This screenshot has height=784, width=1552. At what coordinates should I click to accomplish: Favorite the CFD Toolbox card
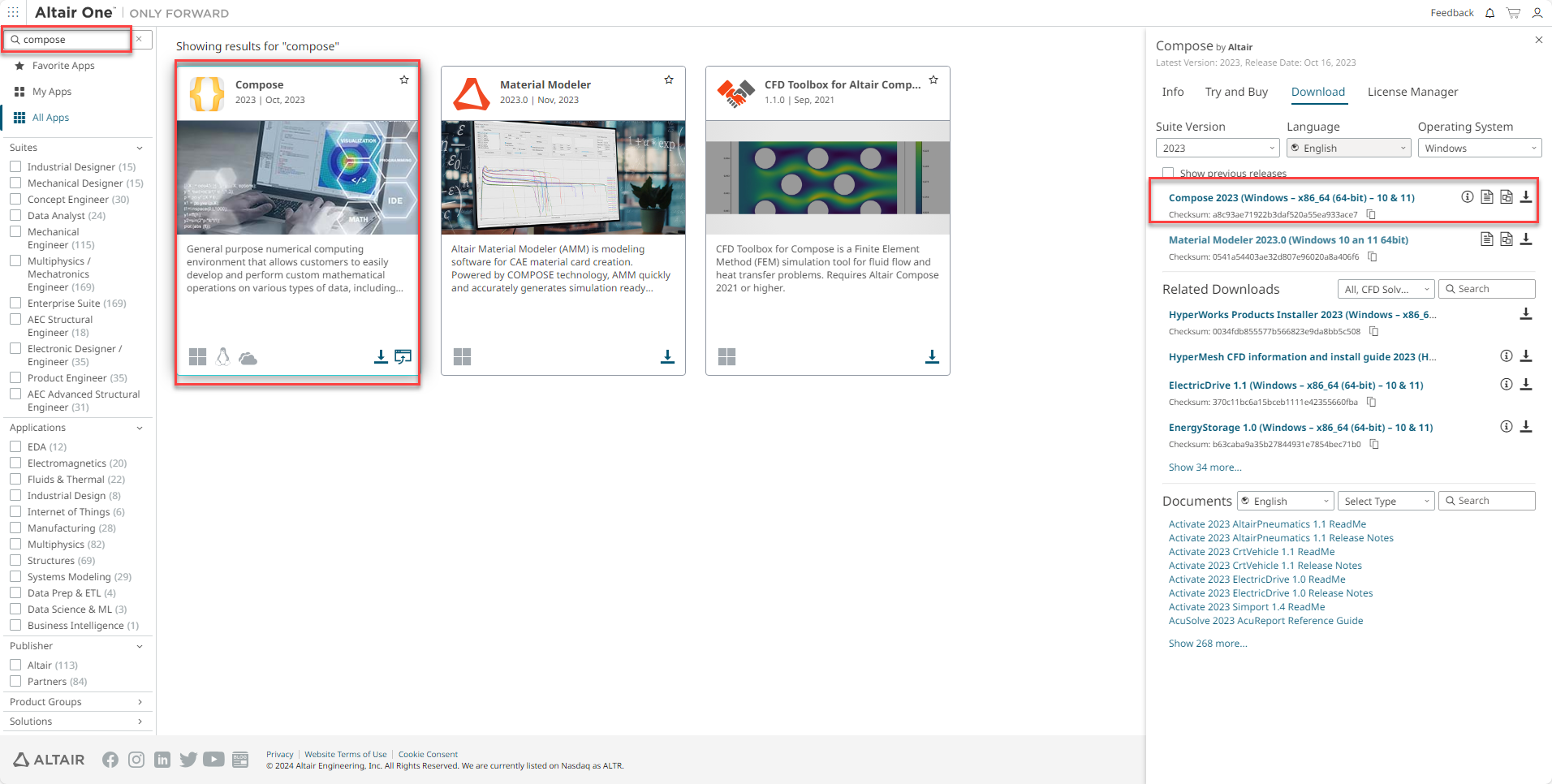pyautogui.click(x=933, y=80)
